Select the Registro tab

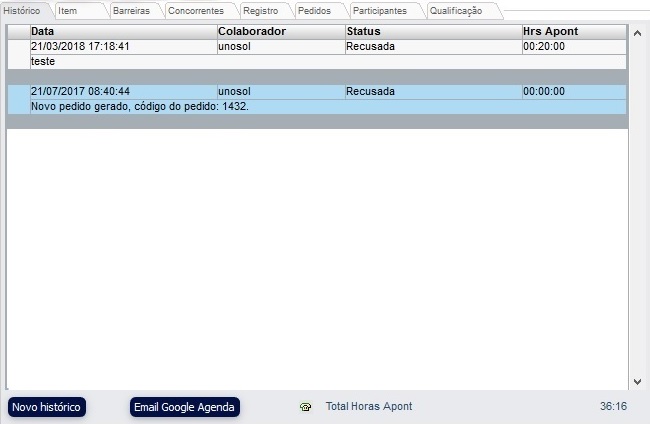click(260, 10)
